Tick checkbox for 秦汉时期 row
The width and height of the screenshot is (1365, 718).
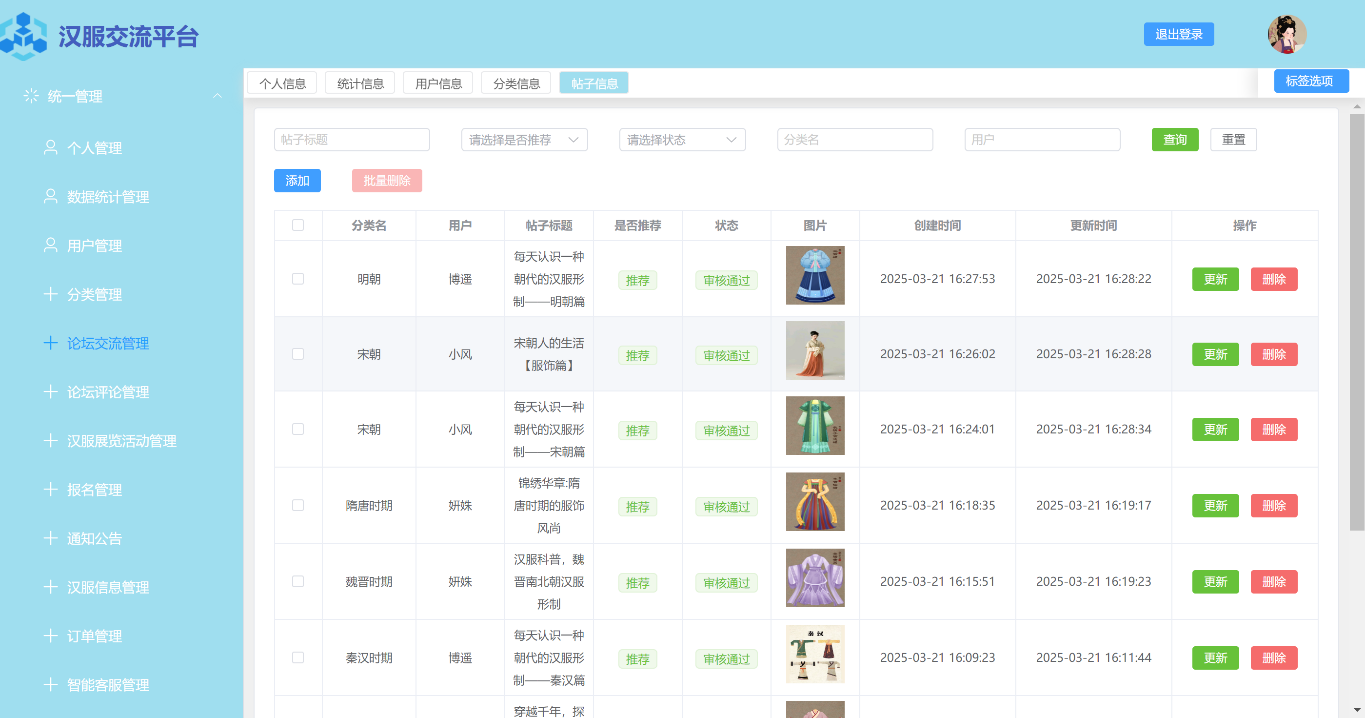(298, 658)
